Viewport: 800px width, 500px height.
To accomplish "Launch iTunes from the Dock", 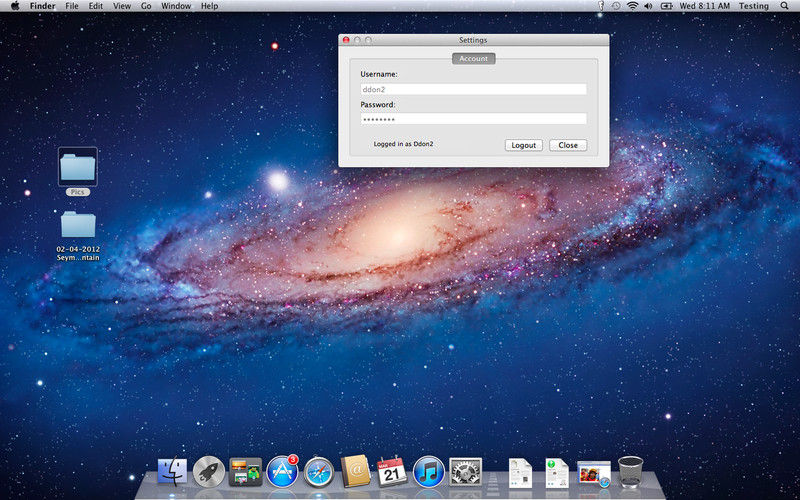I will coord(429,471).
